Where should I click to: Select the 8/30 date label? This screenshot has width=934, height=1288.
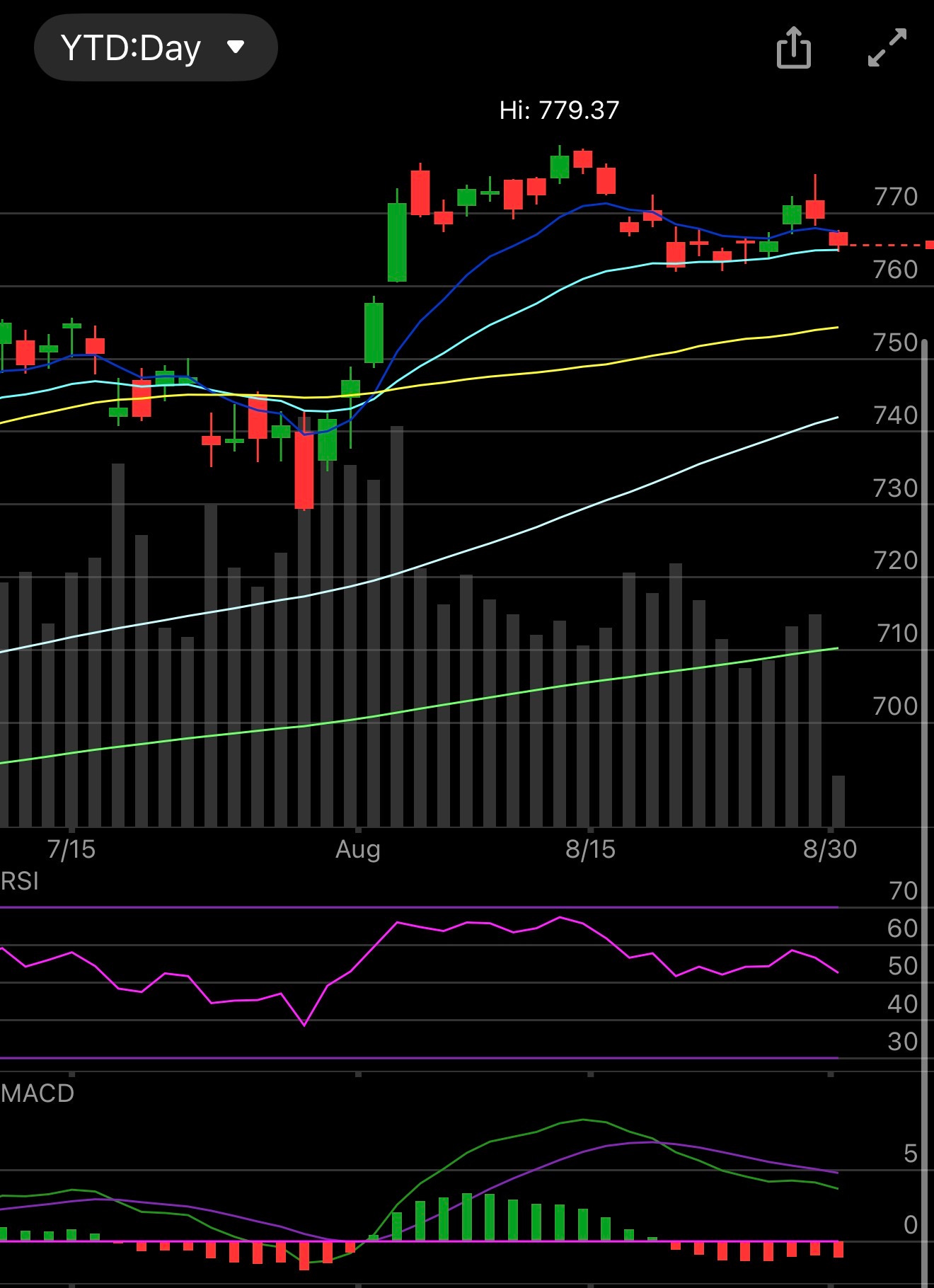pyautogui.click(x=830, y=849)
